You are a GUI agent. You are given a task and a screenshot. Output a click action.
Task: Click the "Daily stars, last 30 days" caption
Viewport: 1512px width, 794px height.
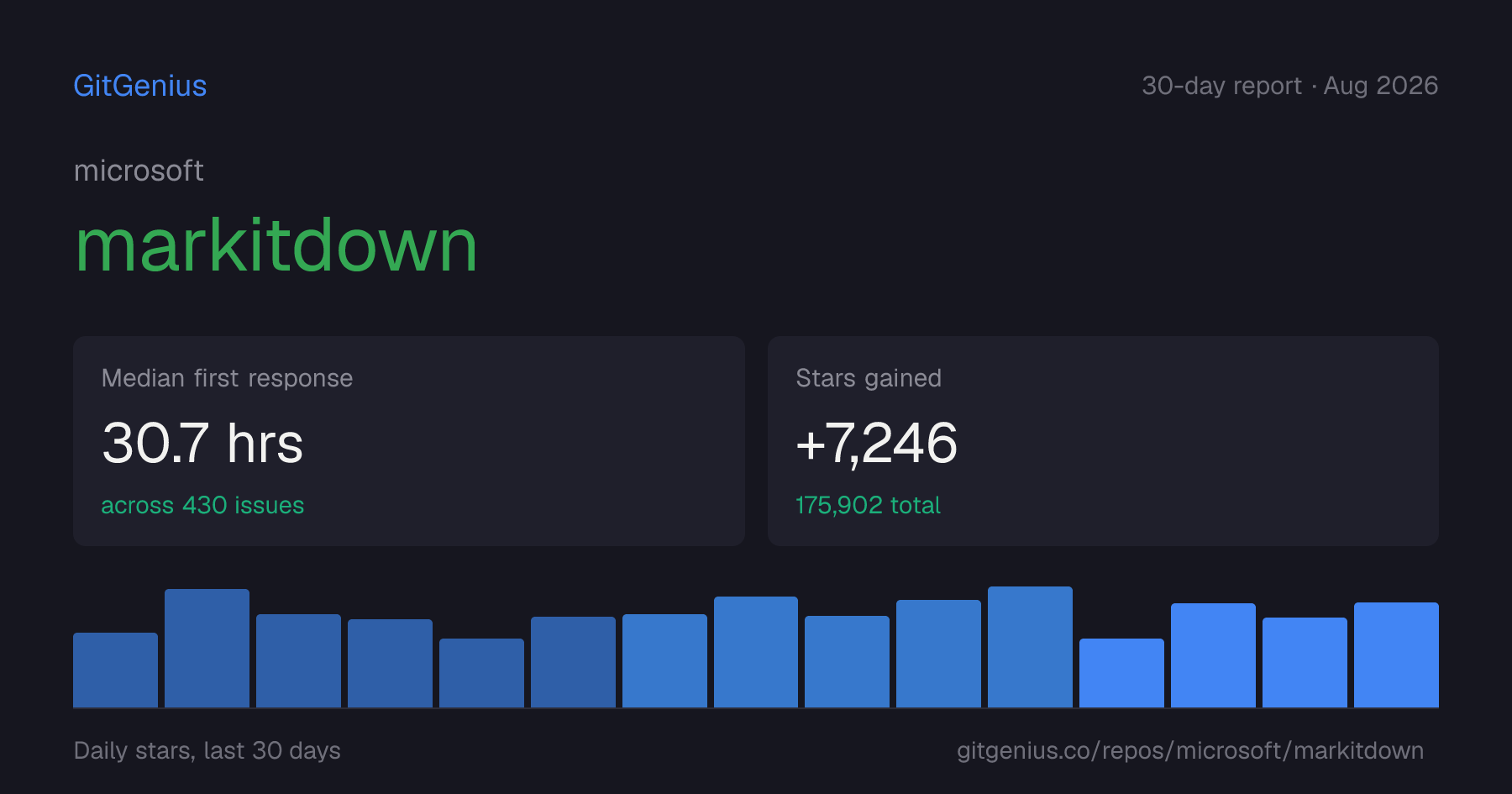[x=207, y=750]
